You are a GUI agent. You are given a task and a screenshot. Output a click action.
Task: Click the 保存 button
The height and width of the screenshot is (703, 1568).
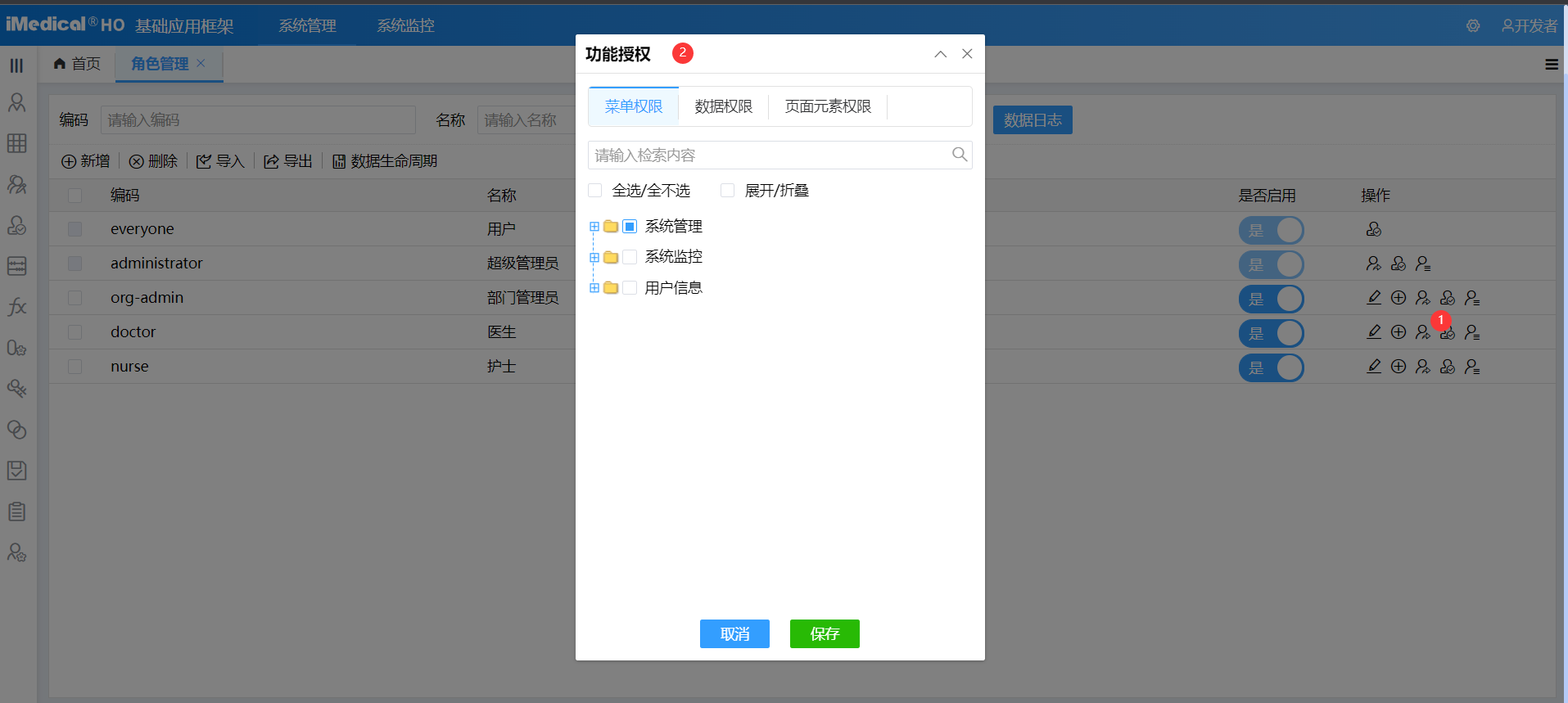tap(825, 633)
